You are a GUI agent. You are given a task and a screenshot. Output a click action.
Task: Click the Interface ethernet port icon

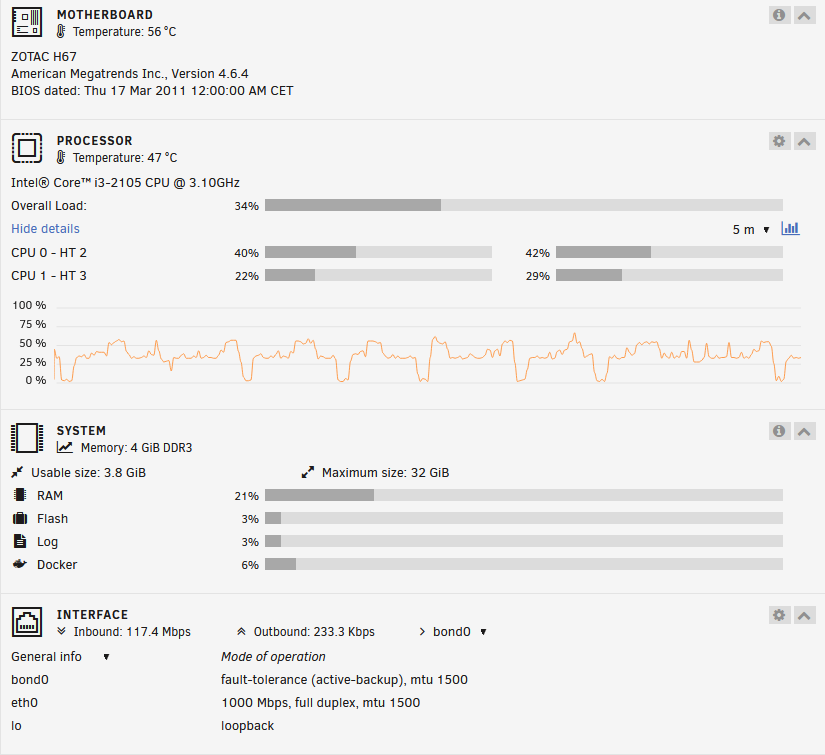27,622
